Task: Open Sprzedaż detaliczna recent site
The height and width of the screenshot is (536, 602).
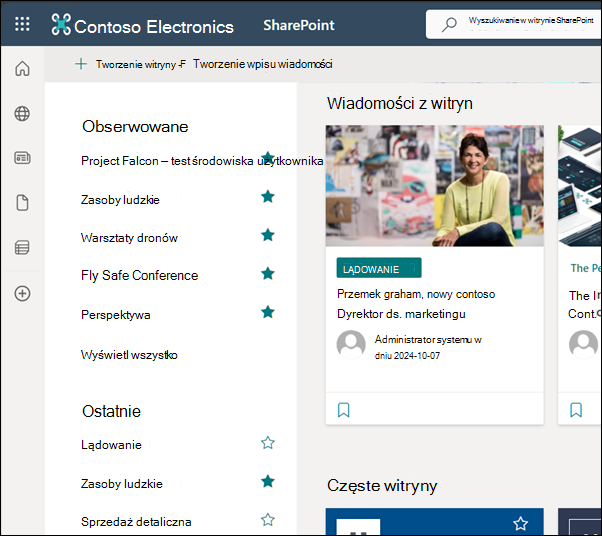Action: (x=136, y=522)
